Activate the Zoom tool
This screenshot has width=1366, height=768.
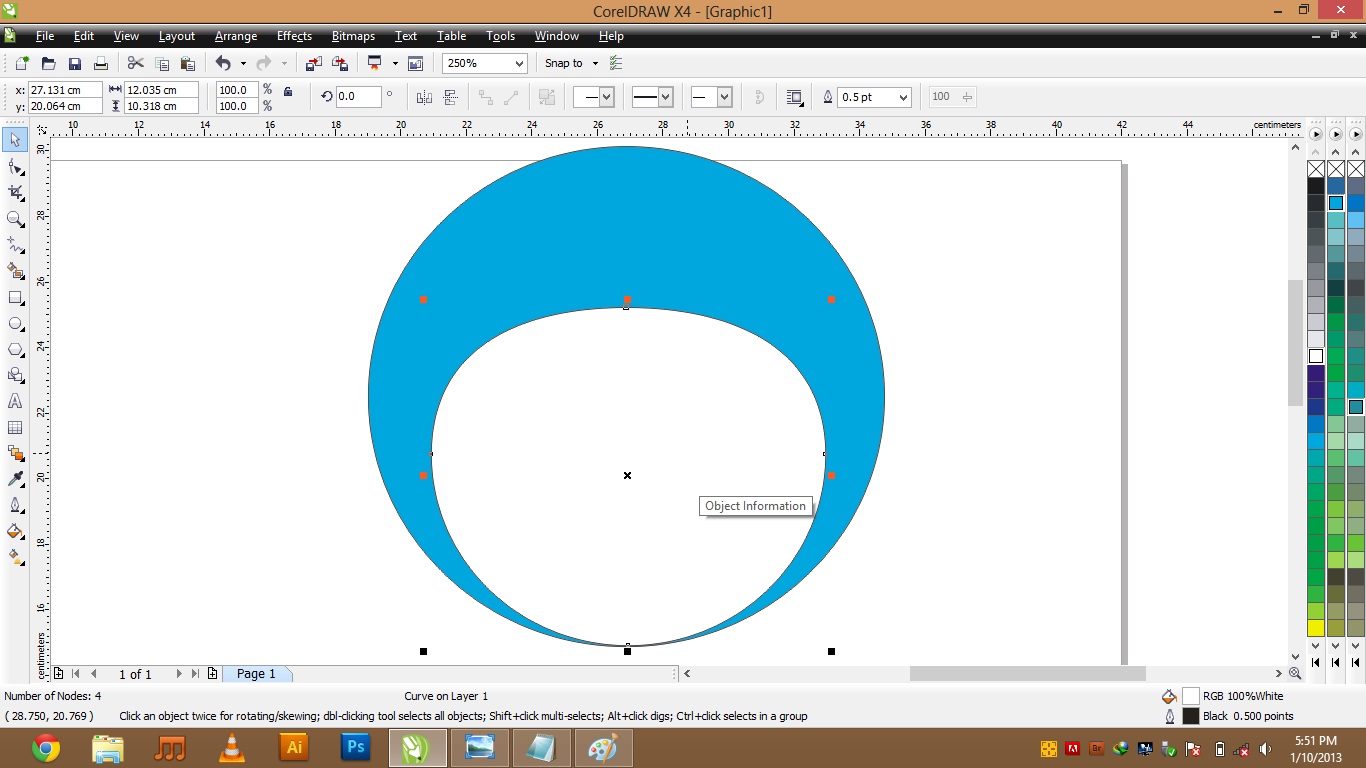[x=15, y=219]
